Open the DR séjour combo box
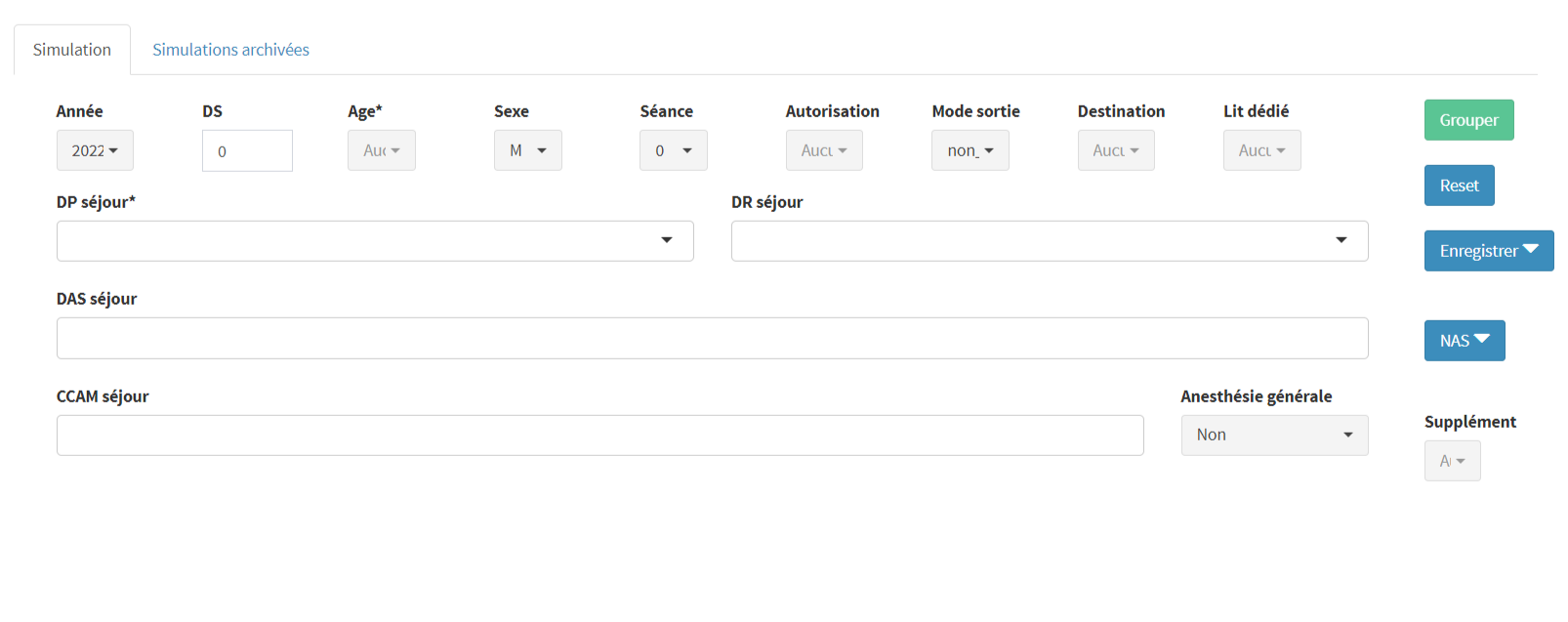This screenshot has width=1568, height=622. pyautogui.click(x=1049, y=241)
